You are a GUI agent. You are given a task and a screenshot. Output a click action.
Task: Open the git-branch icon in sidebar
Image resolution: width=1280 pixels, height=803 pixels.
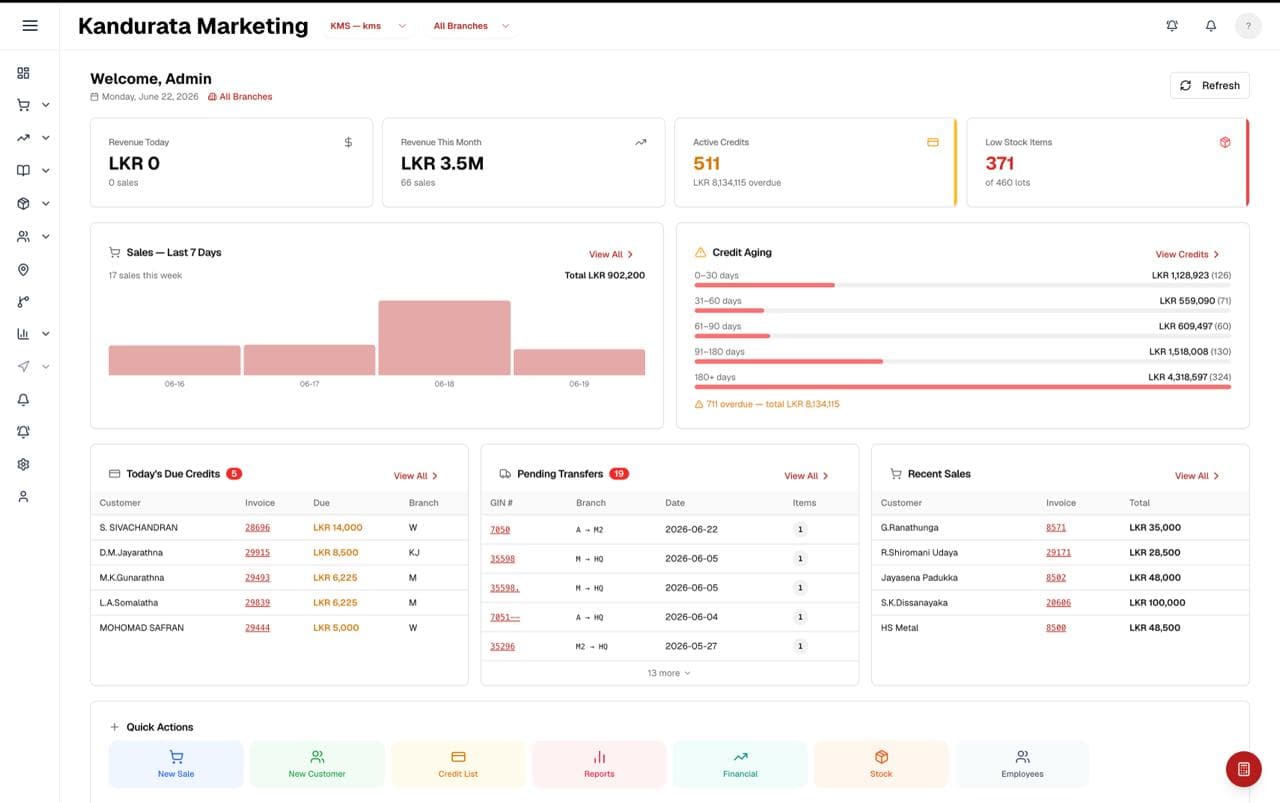point(23,302)
